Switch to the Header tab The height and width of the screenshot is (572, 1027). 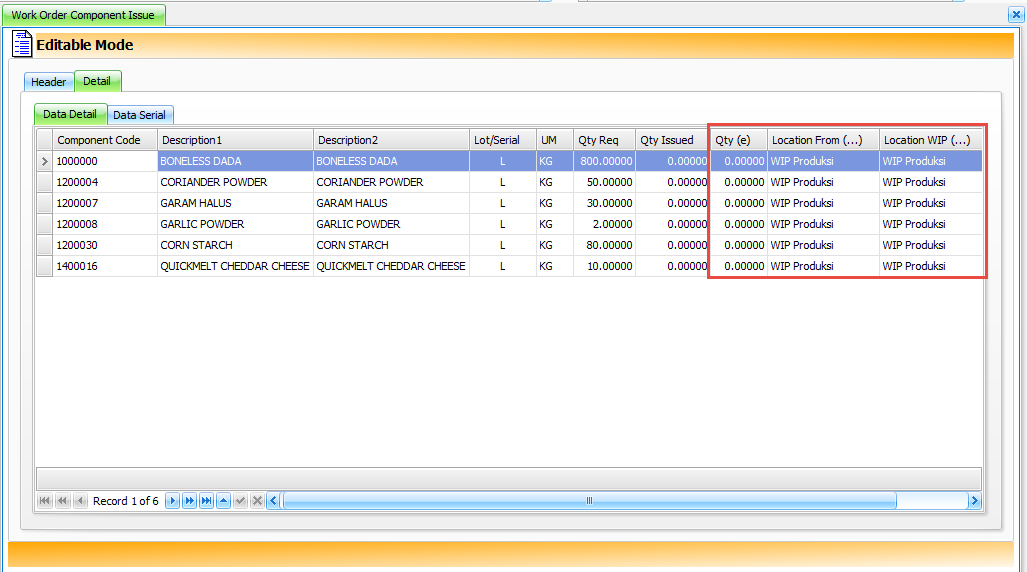48,82
